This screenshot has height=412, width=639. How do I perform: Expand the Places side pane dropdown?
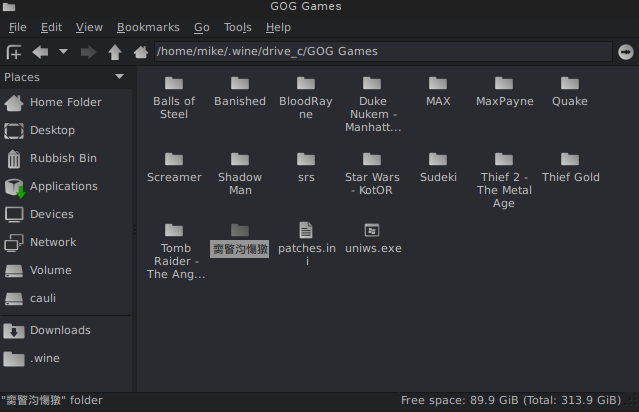click(119, 77)
